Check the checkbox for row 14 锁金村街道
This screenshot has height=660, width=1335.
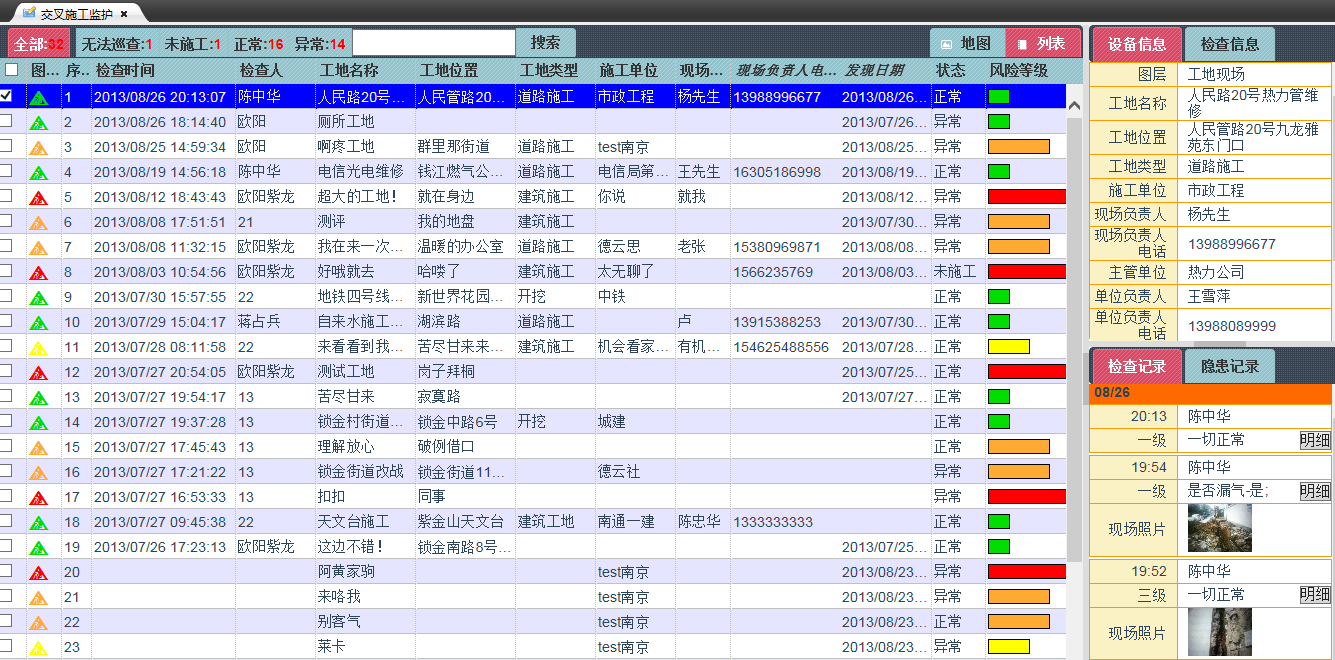pyautogui.click(x=6, y=421)
